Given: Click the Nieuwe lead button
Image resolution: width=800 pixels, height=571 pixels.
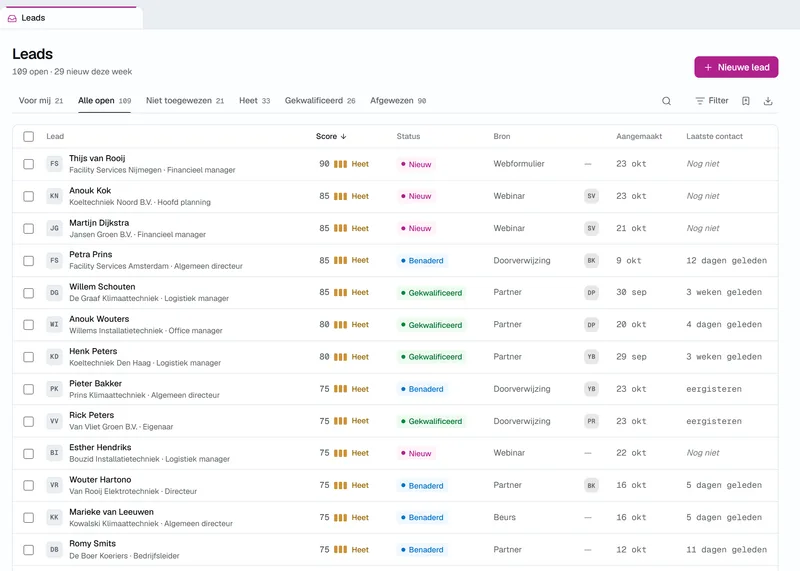Looking at the screenshot, I should (736, 67).
